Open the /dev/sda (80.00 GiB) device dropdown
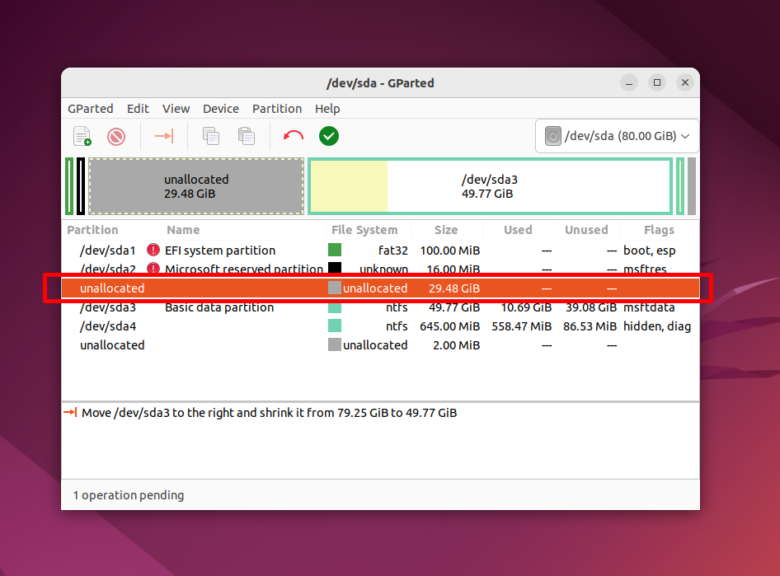This screenshot has height=576, width=780. (x=617, y=136)
